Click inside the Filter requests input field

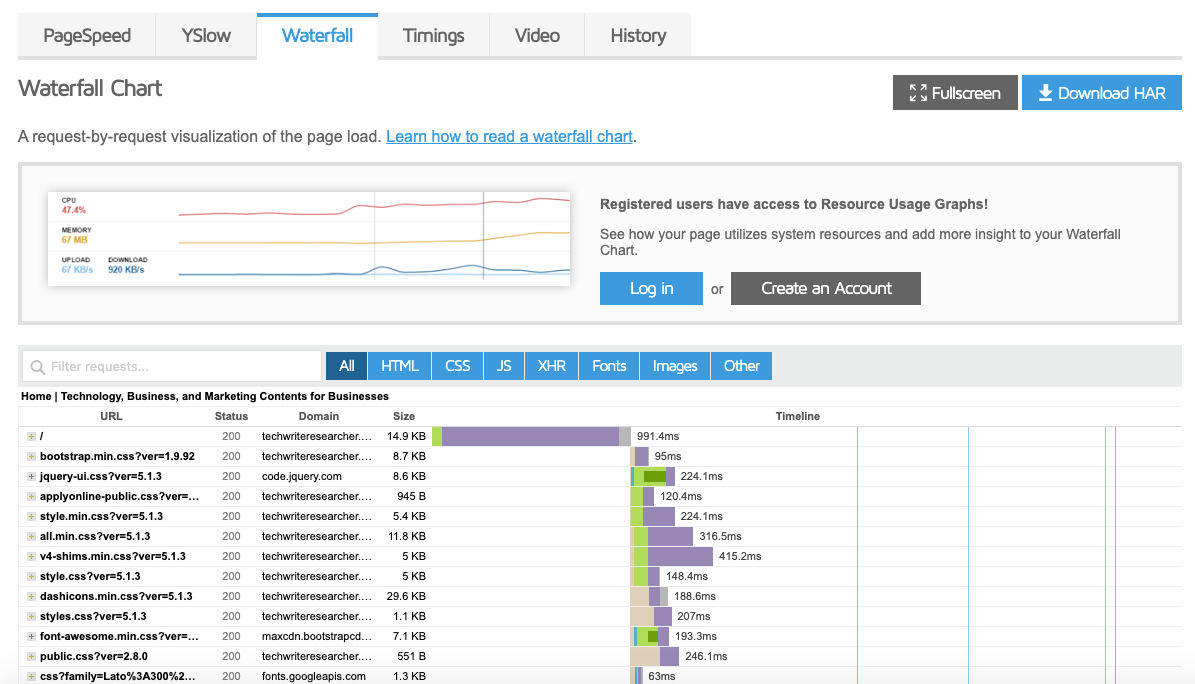click(170, 365)
